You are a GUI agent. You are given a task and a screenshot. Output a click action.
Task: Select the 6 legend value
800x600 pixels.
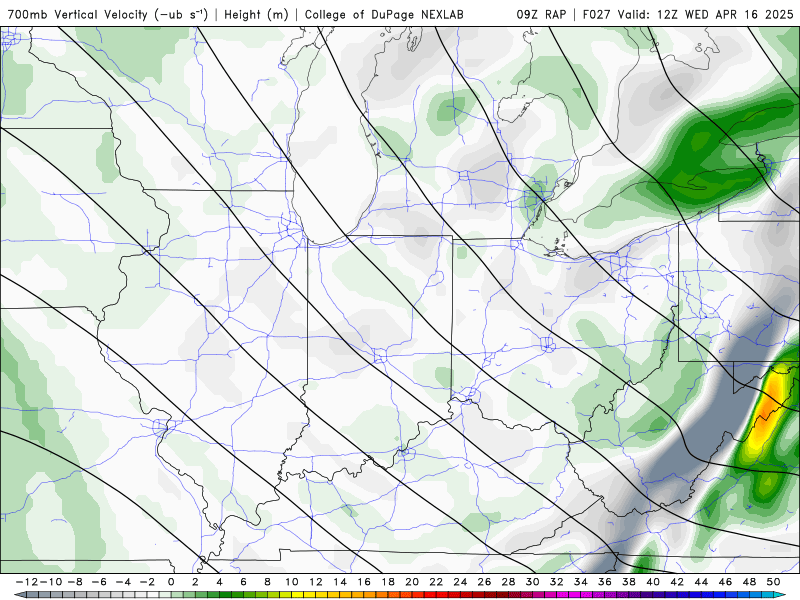[x=243, y=582]
